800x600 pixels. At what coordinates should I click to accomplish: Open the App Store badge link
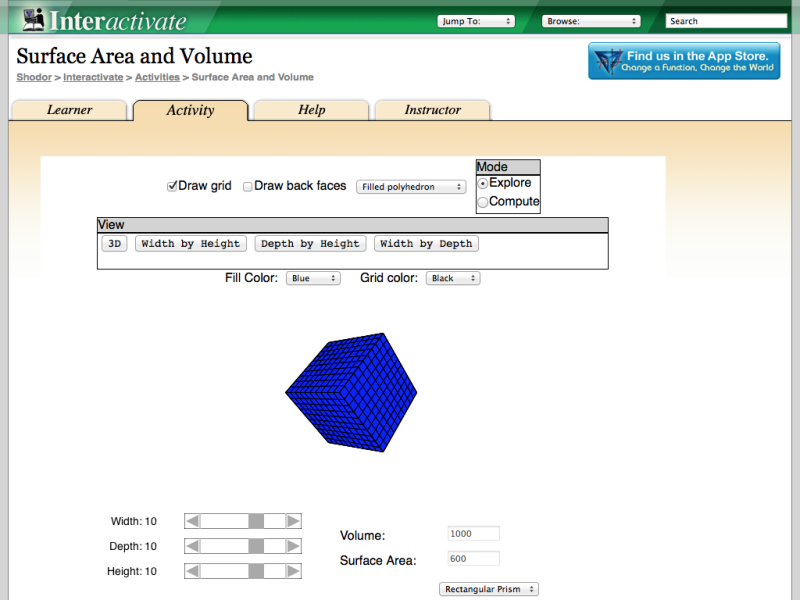tap(684, 60)
